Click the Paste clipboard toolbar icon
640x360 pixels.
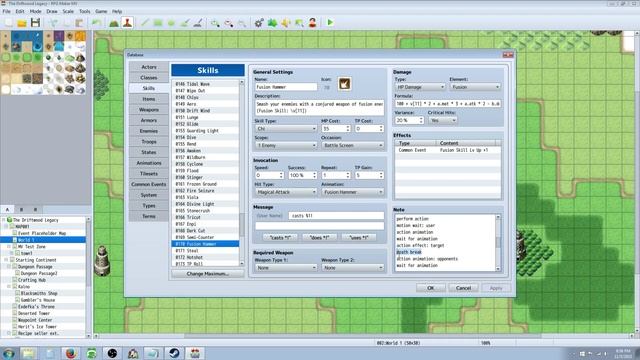point(80,23)
